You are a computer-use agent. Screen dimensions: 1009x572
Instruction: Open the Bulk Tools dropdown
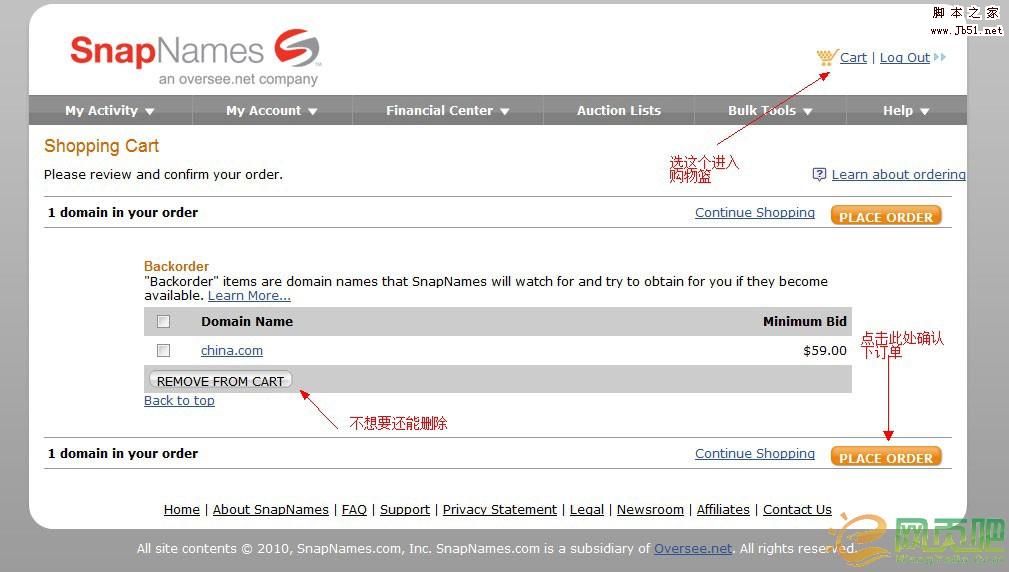[770, 111]
